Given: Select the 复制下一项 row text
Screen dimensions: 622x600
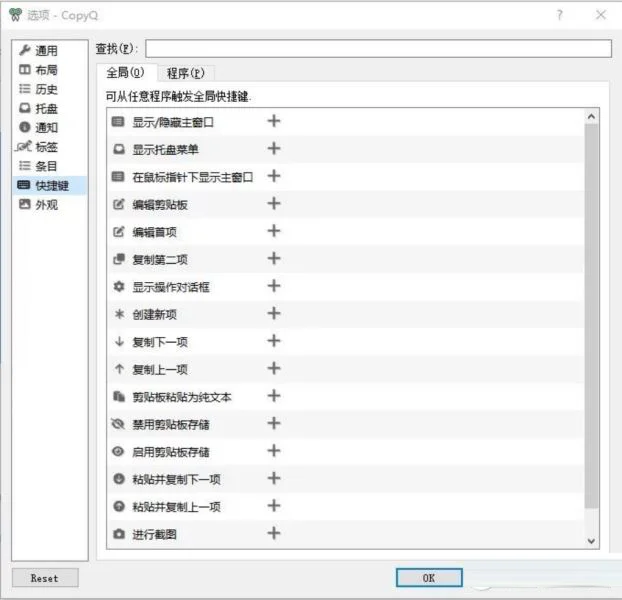Looking at the screenshot, I should coord(160,342).
